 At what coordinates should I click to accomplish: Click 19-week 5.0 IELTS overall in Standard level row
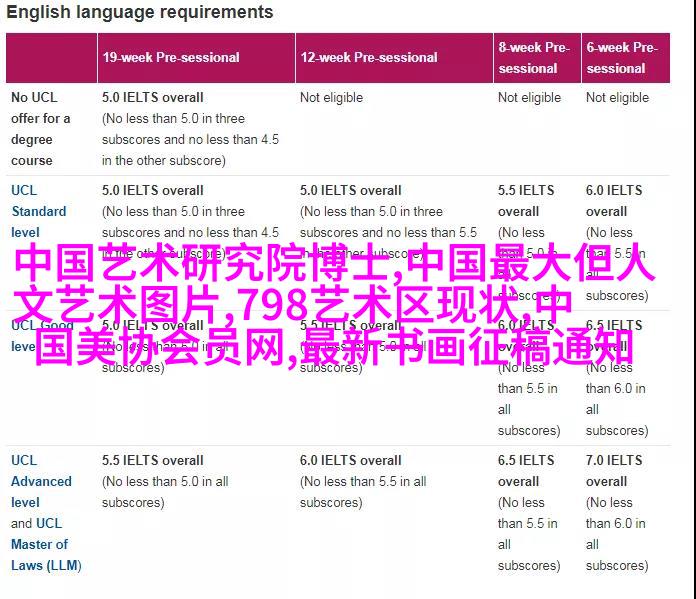point(153,190)
